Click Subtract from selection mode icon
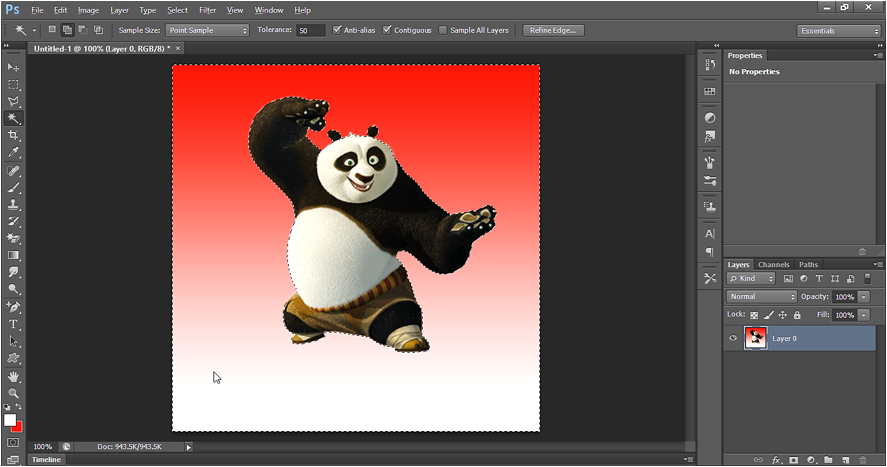887x467 pixels. click(x=83, y=30)
